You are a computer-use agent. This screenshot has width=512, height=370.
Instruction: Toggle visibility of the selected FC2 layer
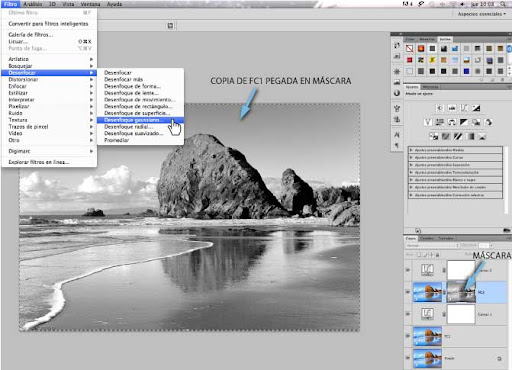408,292
